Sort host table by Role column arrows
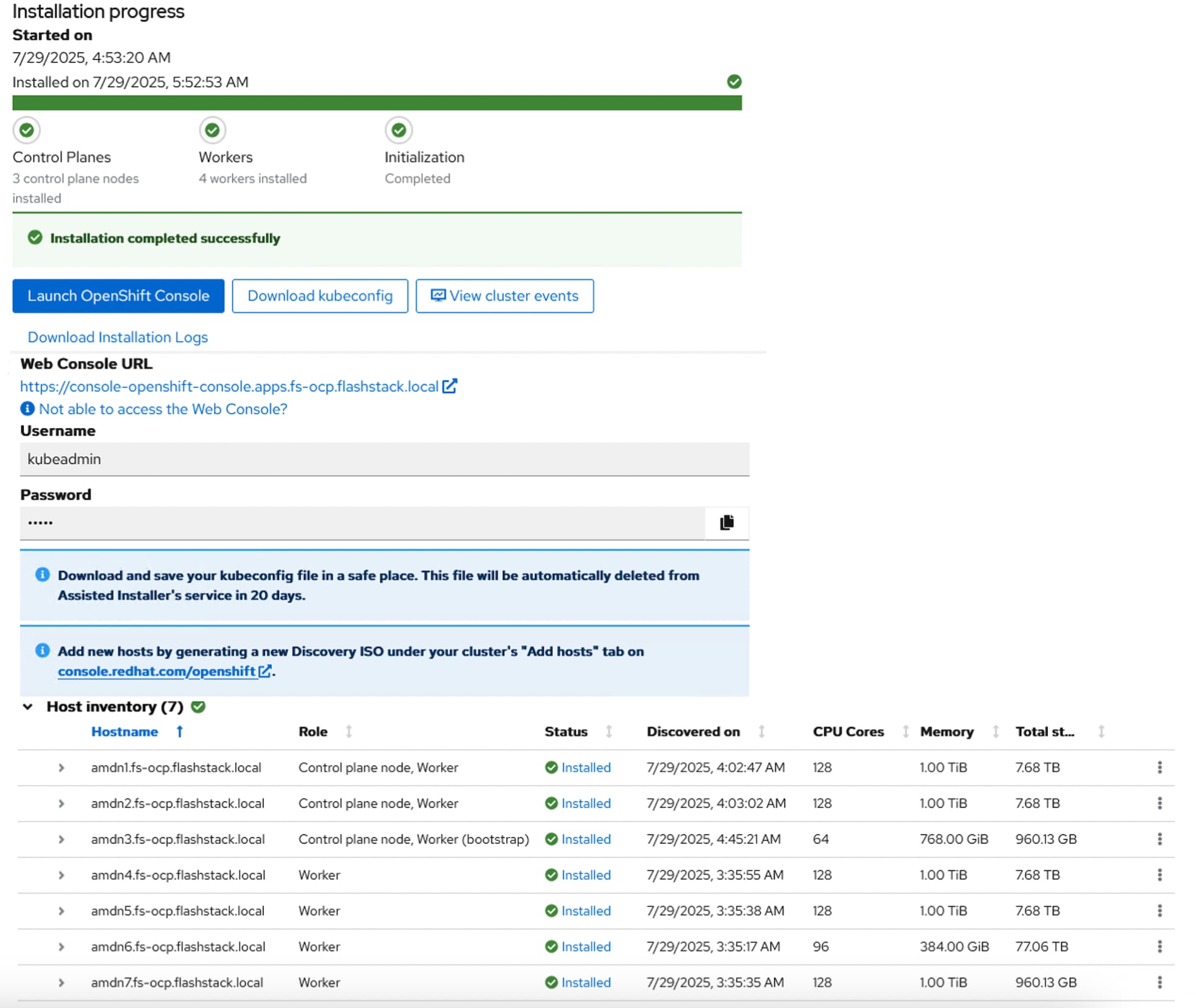Image resolution: width=1196 pixels, height=1008 pixels. click(x=349, y=731)
